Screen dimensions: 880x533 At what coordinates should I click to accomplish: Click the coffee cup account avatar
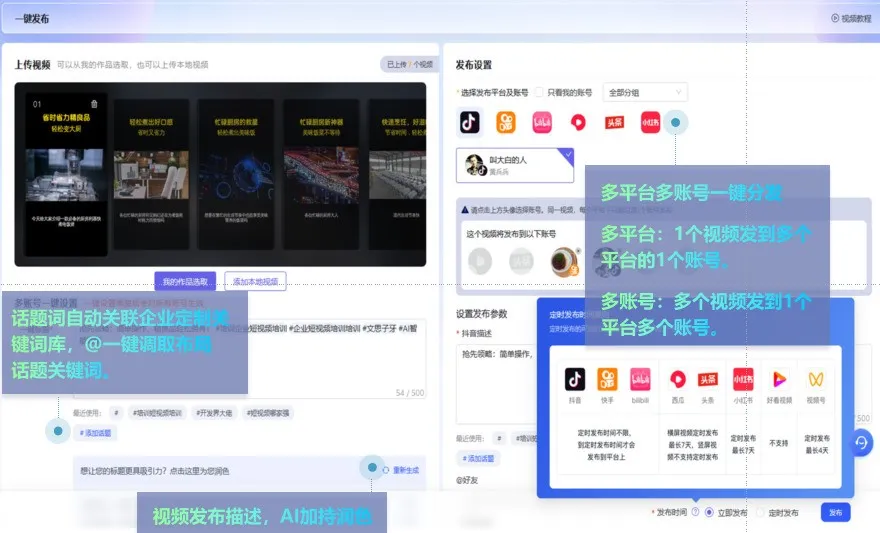[565, 261]
